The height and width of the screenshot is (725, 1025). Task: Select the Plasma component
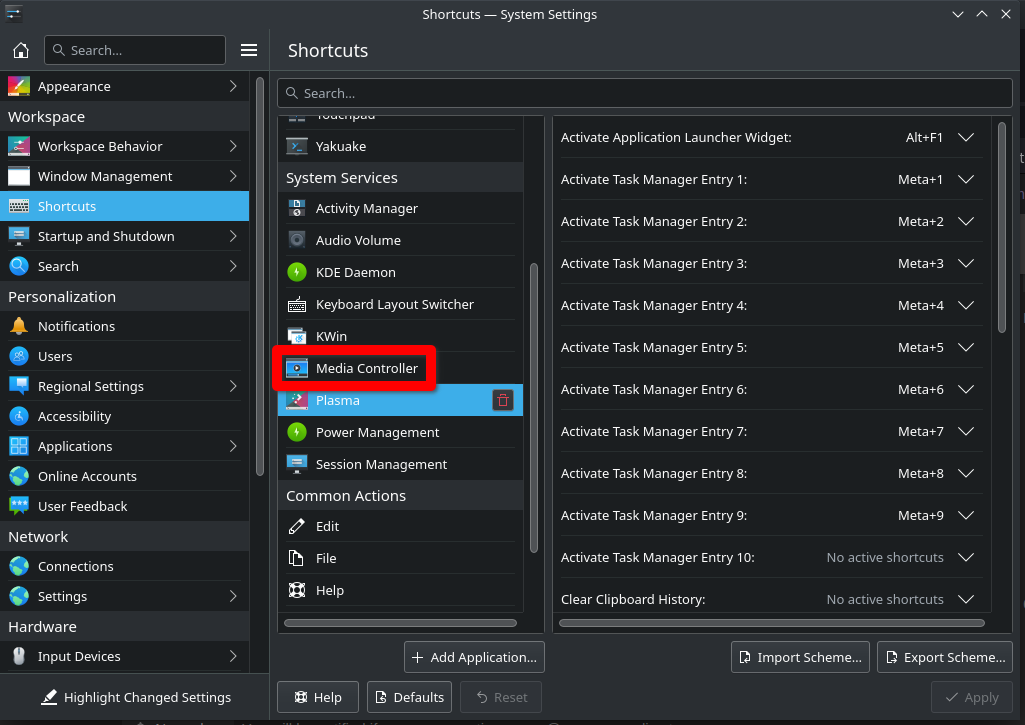[400, 400]
